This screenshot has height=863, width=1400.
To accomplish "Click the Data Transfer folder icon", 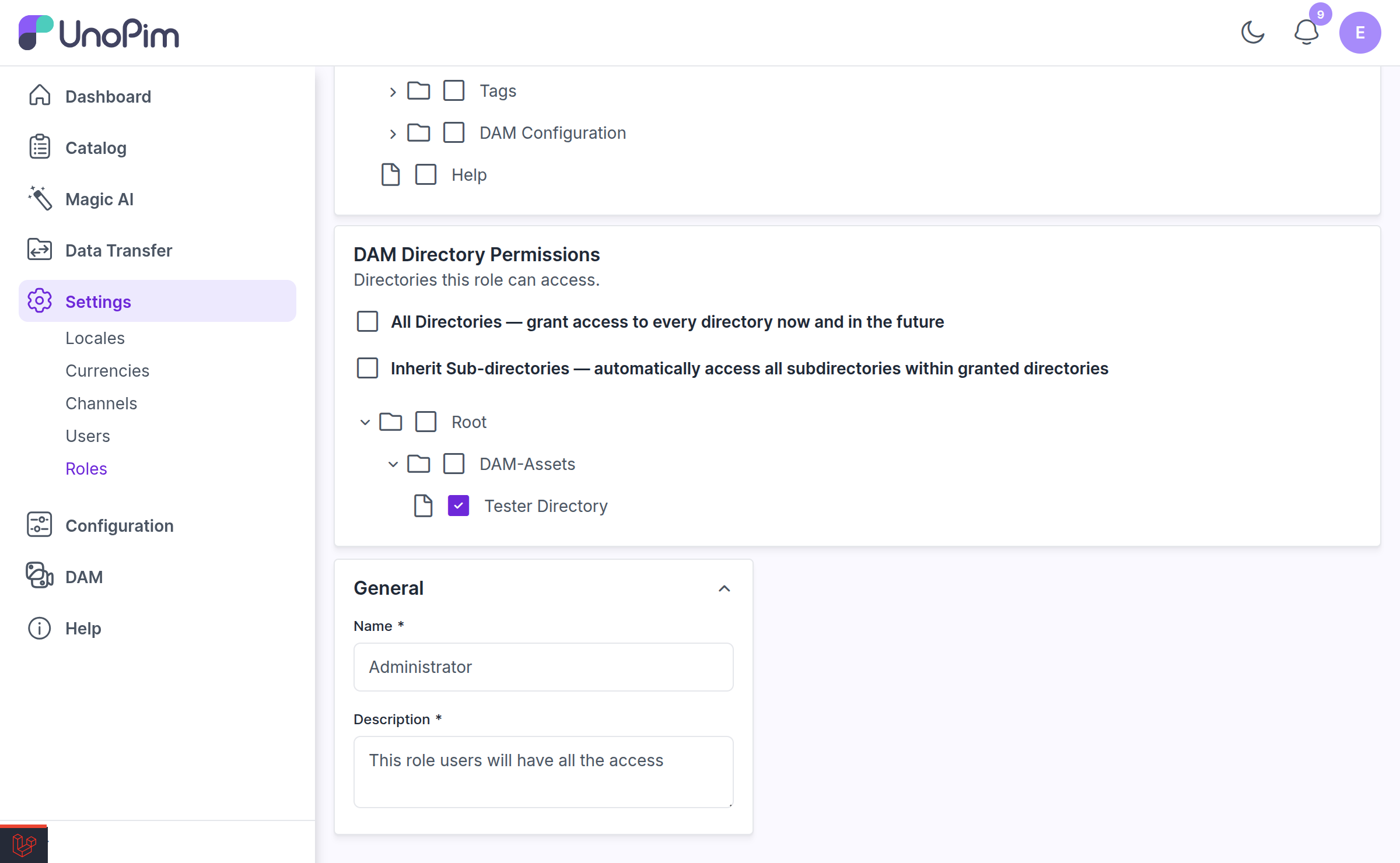I will [x=40, y=250].
